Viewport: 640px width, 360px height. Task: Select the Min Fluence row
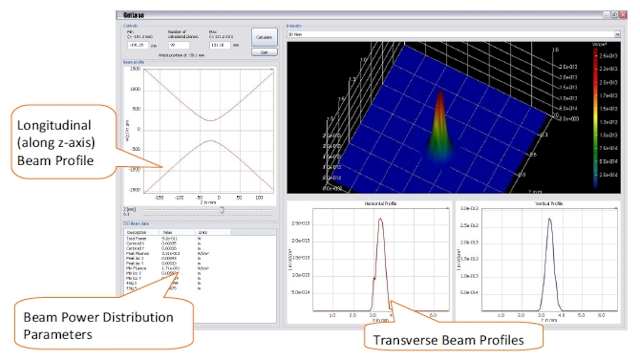[x=200, y=269]
